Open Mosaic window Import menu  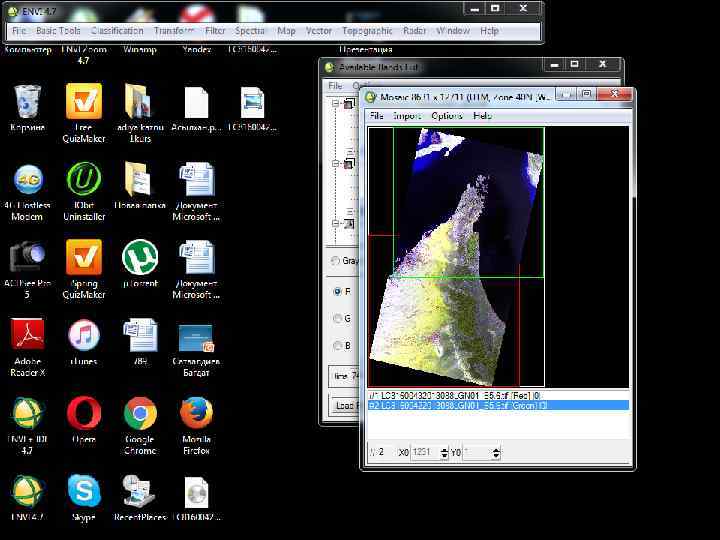[x=407, y=116]
